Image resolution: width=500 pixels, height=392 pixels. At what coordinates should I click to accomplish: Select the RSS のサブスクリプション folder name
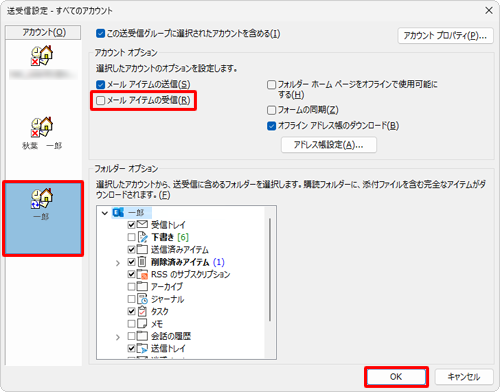pyautogui.click(x=190, y=274)
